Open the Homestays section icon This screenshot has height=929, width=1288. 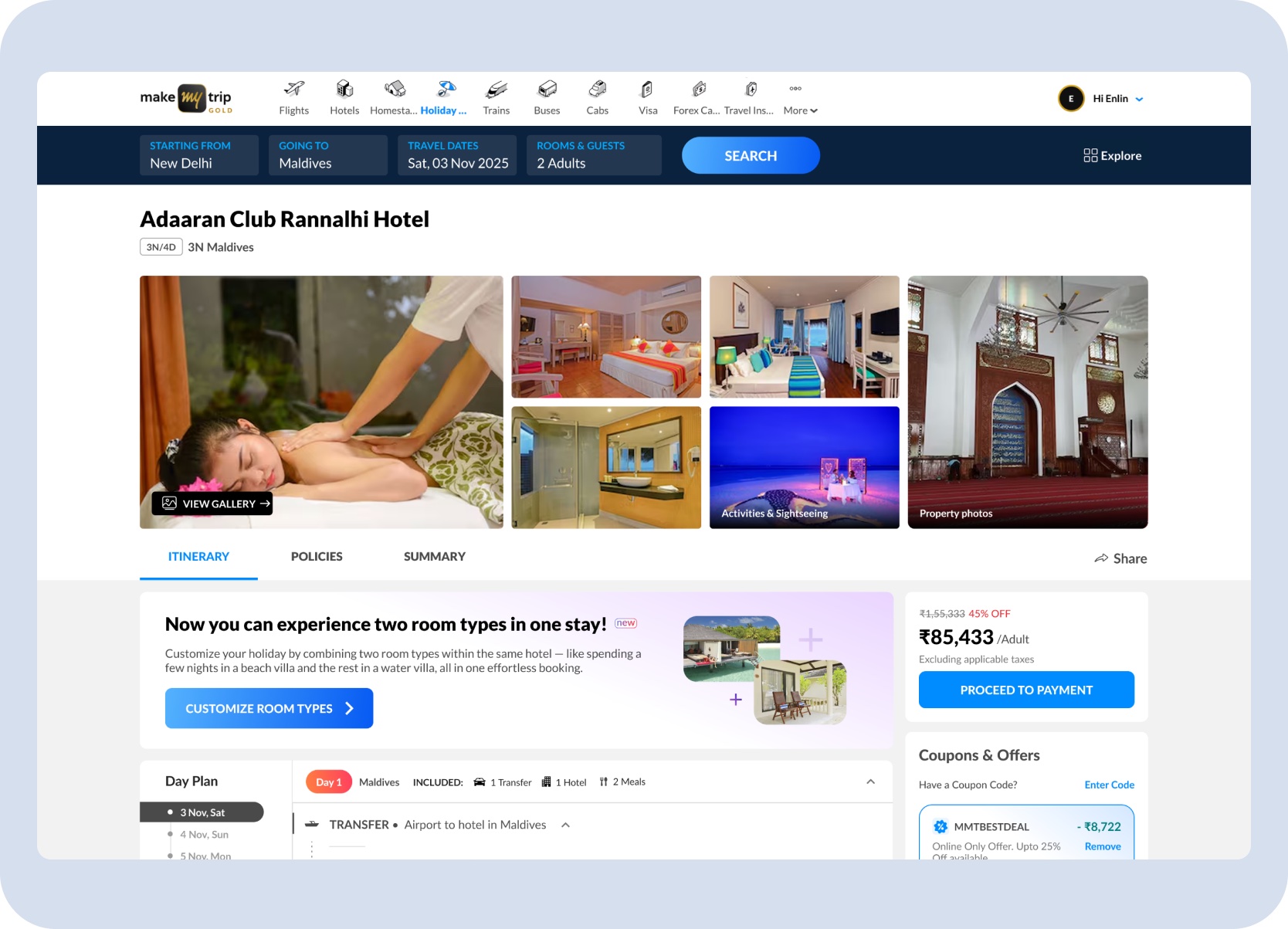click(x=395, y=89)
